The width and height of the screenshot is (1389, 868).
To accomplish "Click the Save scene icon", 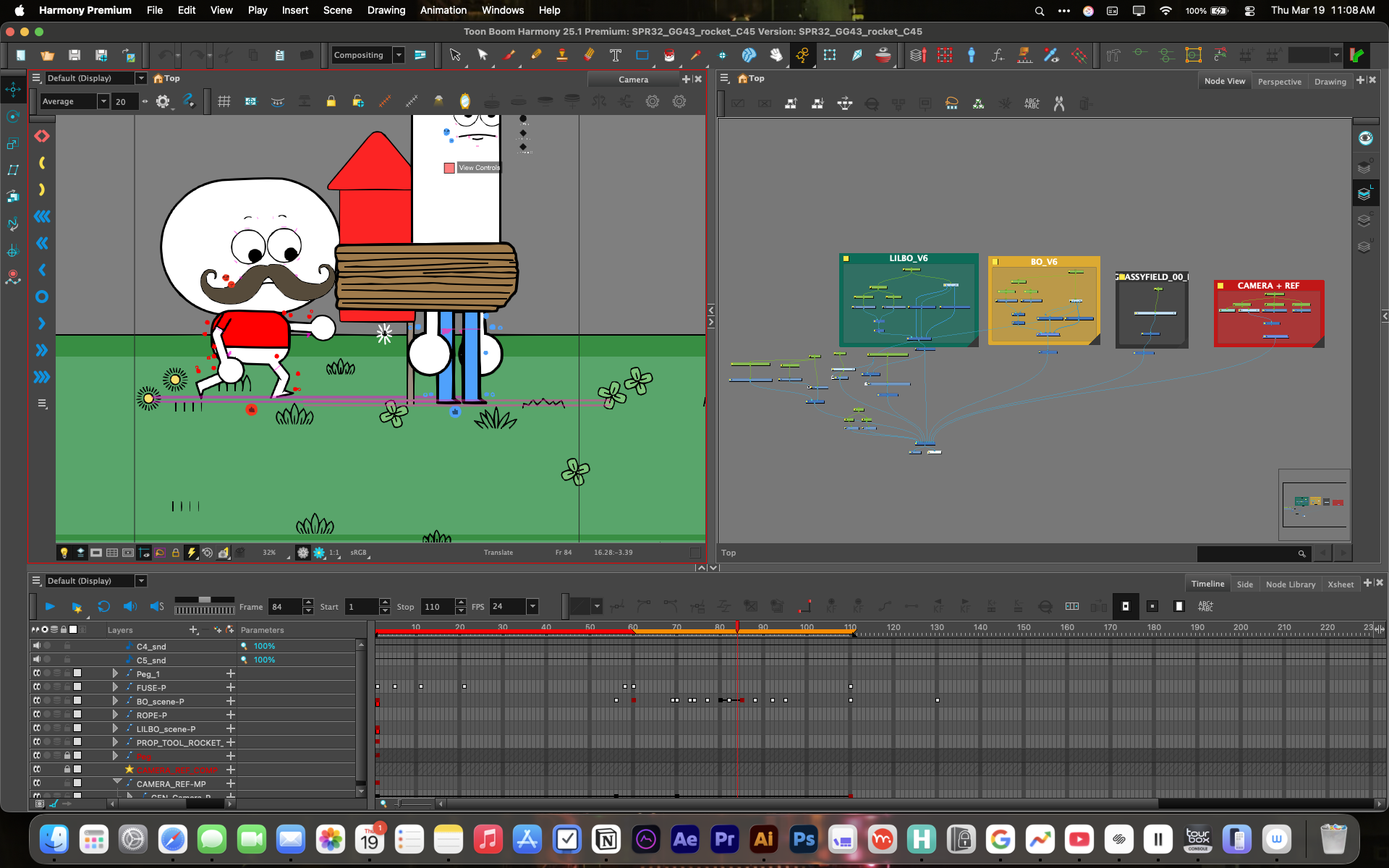I will [x=74, y=55].
